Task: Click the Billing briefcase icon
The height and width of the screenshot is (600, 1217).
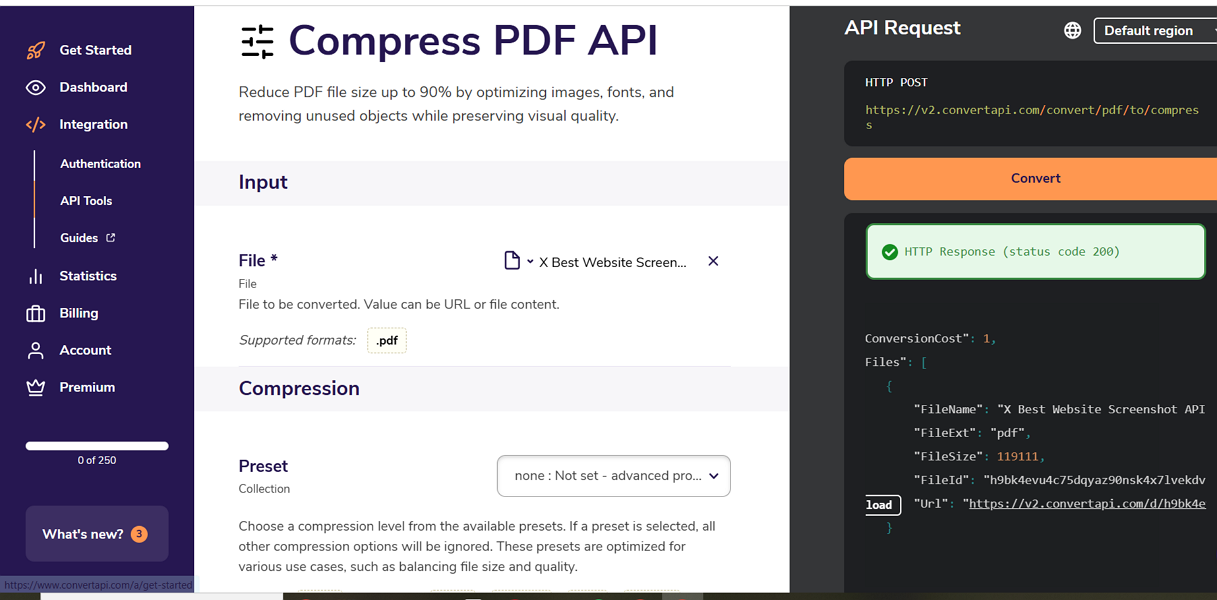Action: point(36,314)
